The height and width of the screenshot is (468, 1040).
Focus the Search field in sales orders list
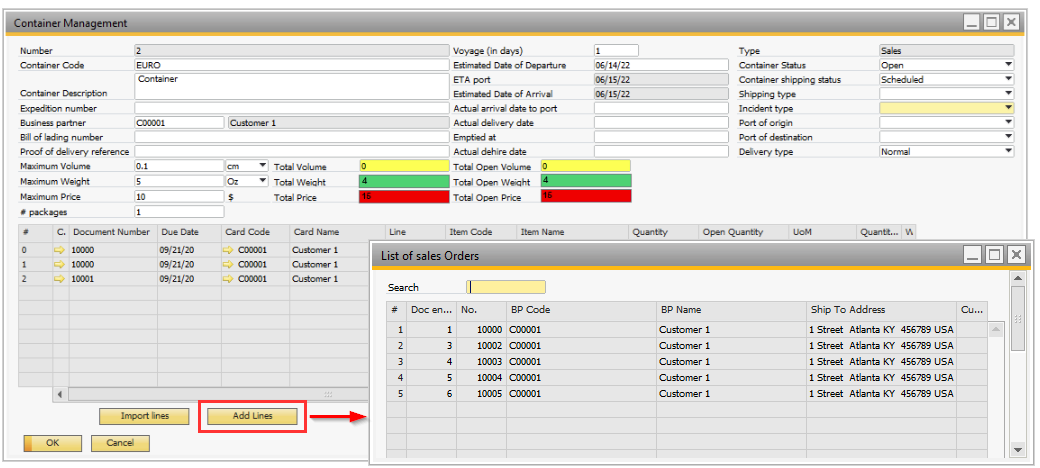[x=506, y=287]
